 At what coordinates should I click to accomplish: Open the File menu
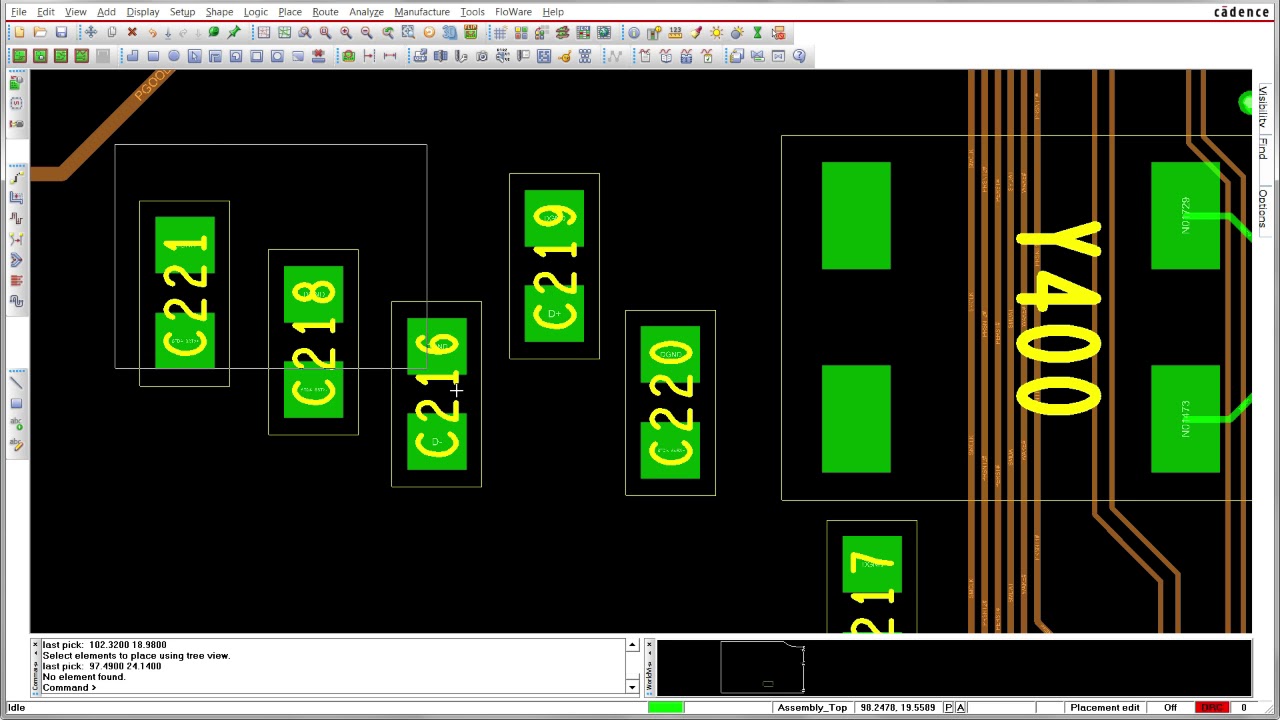click(x=18, y=12)
